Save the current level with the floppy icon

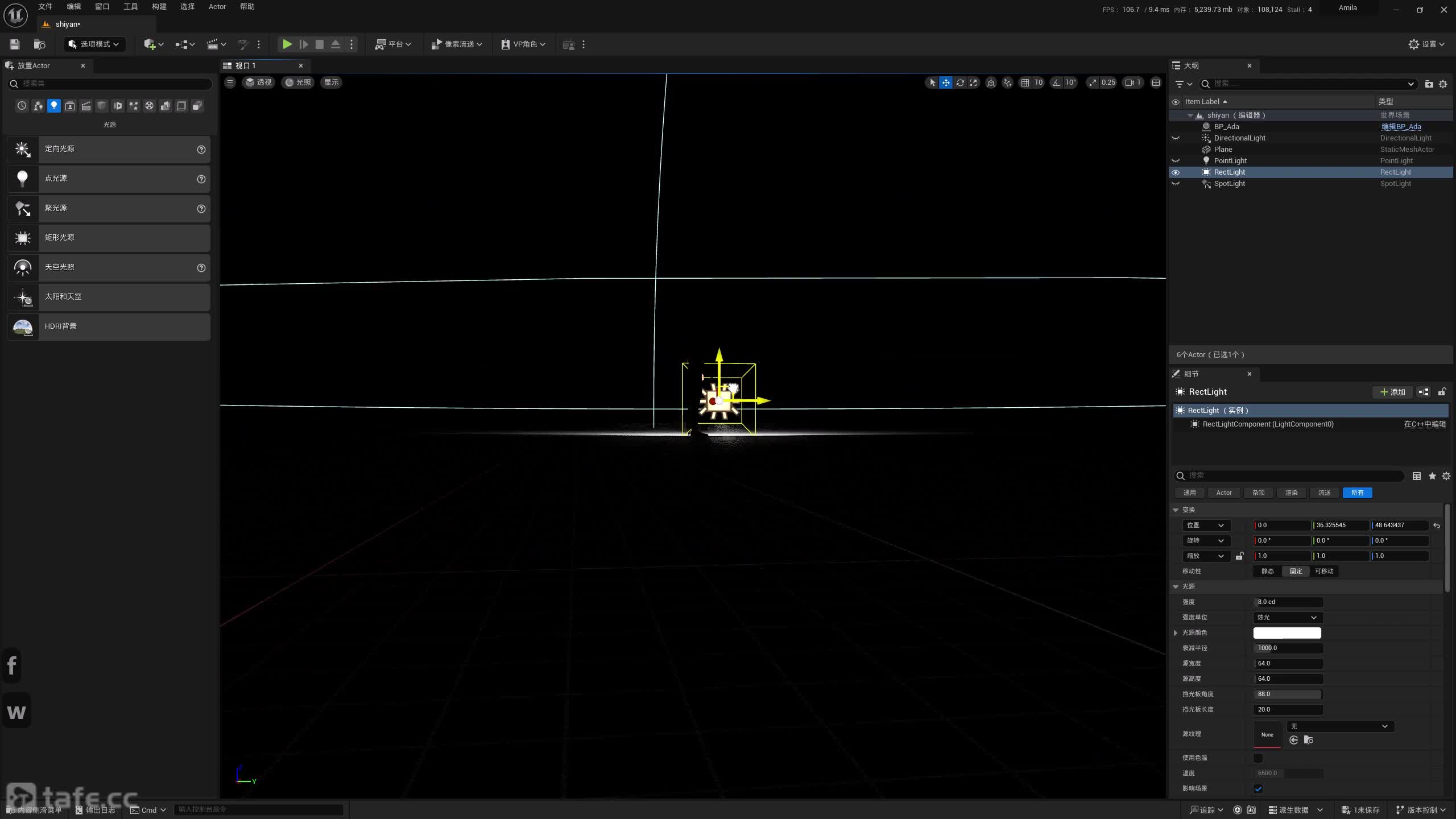pyautogui.click(x=15, y=44)
